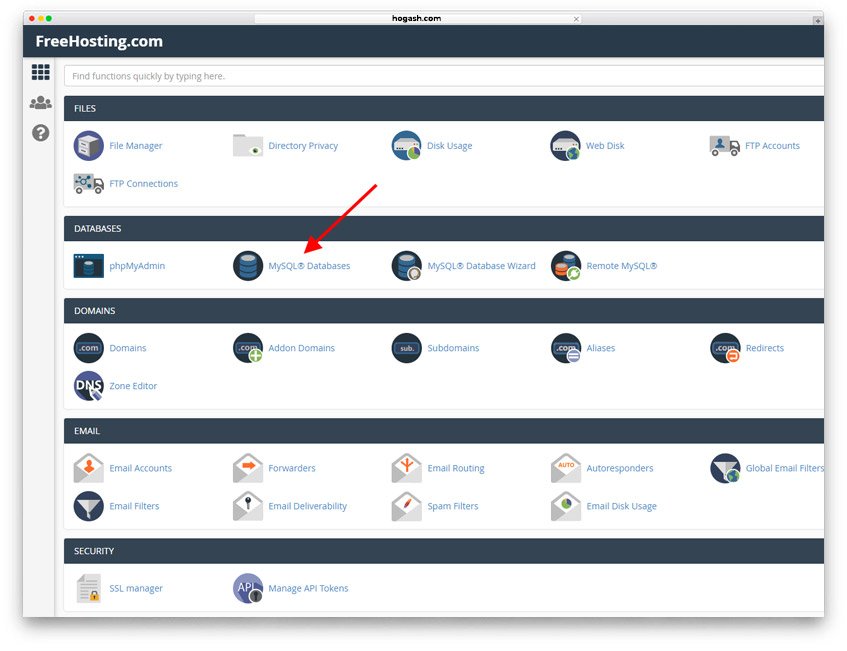This screenshot has width=847, height=651.
Task: Click the Forwarders envelope icon
Action: pos(248,468)
